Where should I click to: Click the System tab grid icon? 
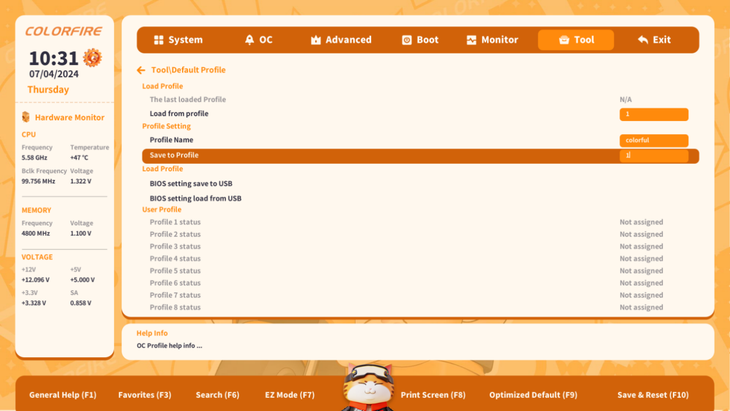click(x=158, y=40)
